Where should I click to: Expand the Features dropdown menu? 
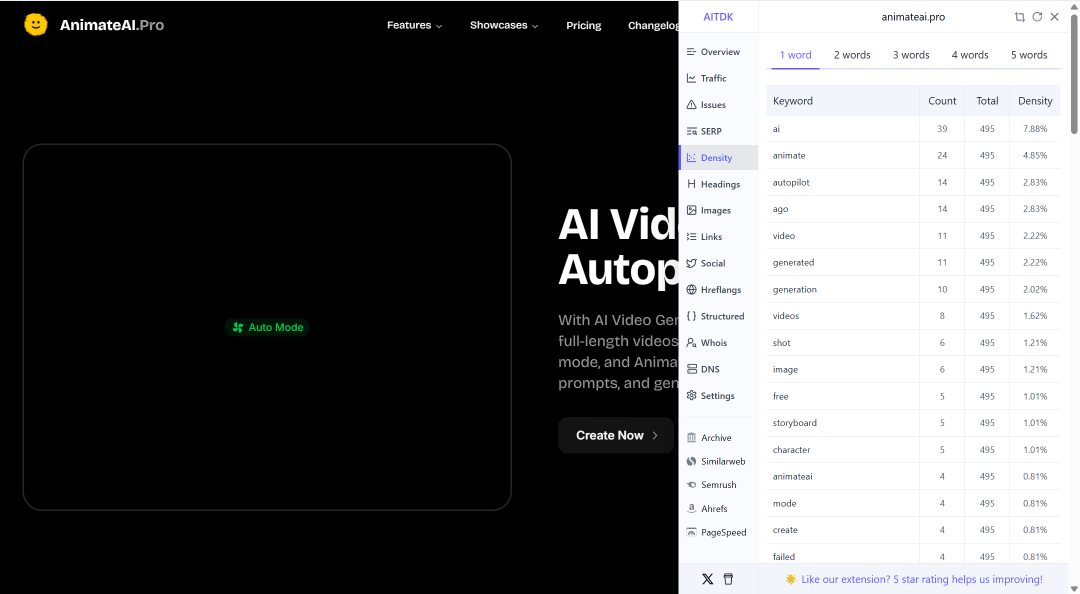[415, 25]
